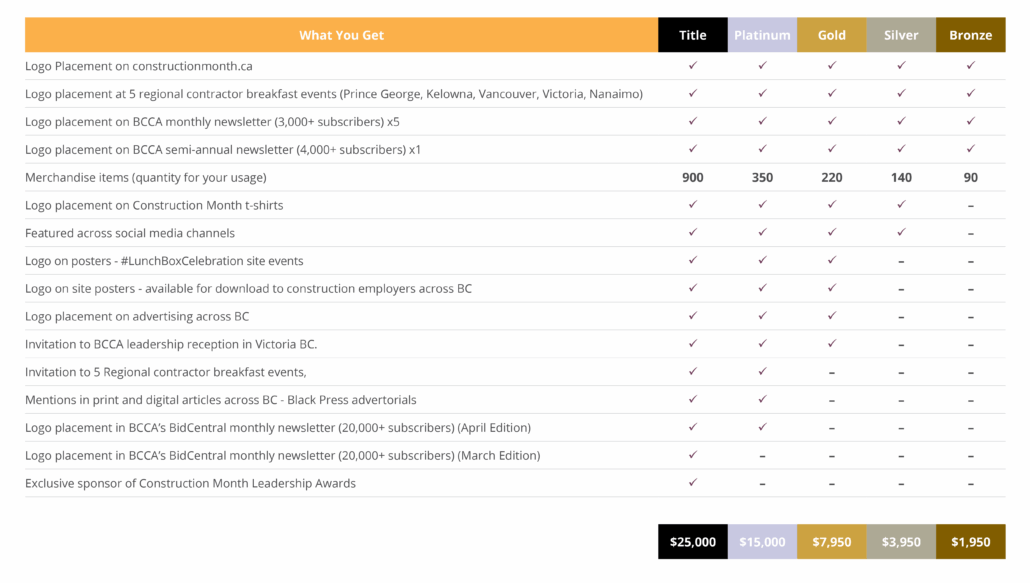Click Bronze checkmark for constructionmonth.ca logo placement

click(x=971, y=66)
